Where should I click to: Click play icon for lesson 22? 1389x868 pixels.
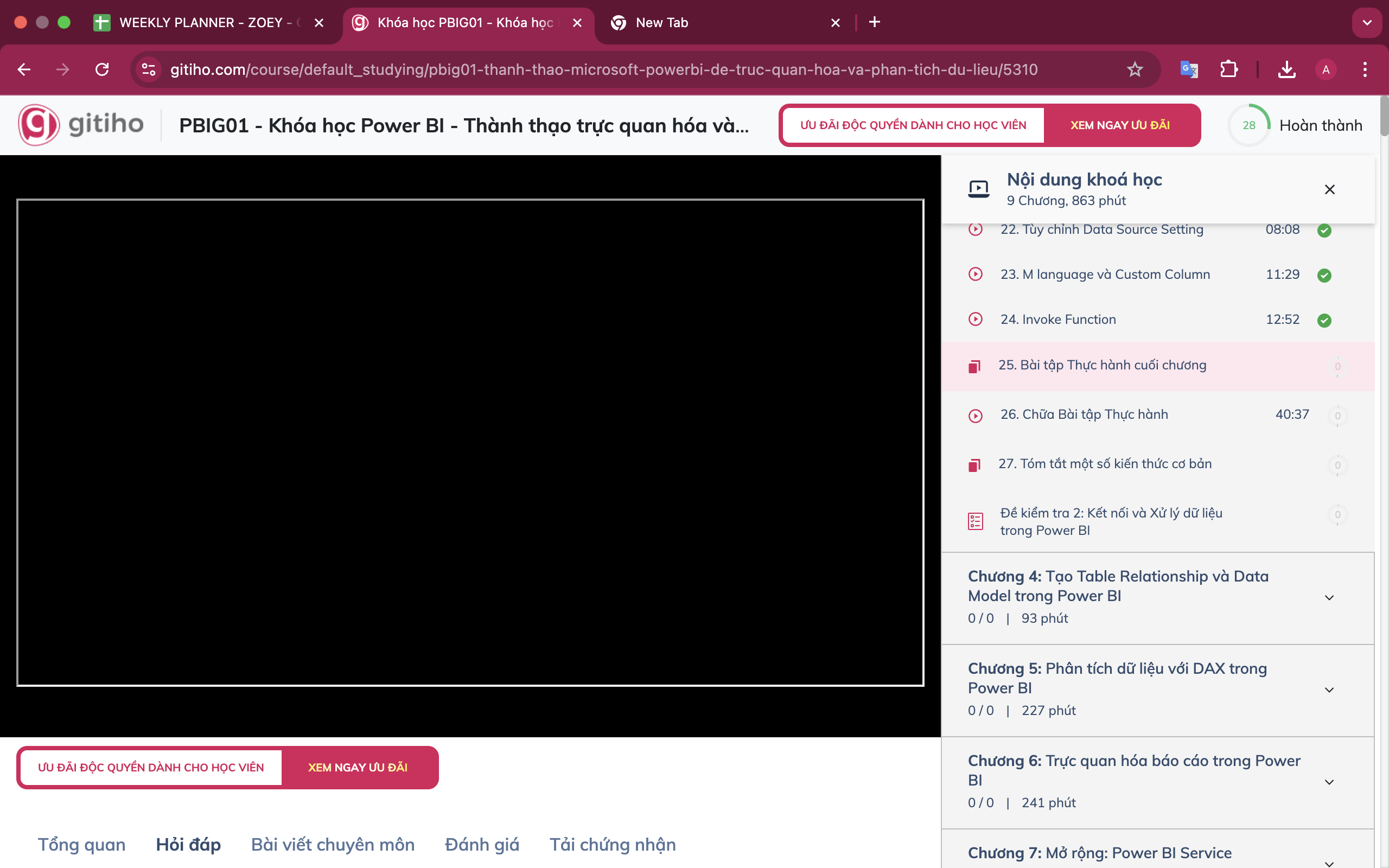(x=975, y=229)
